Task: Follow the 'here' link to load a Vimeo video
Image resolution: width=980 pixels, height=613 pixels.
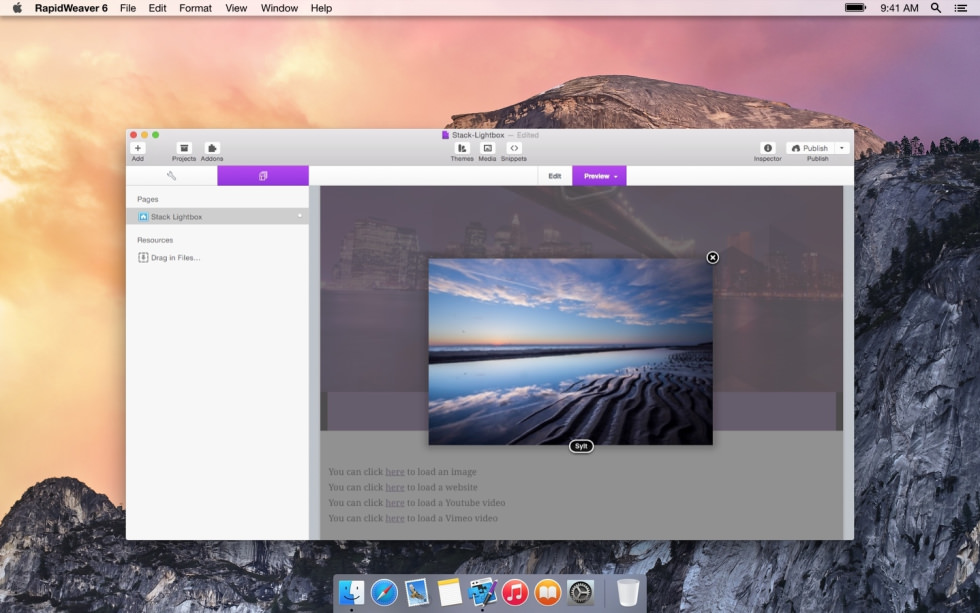Action: click(x=395, y=518)
